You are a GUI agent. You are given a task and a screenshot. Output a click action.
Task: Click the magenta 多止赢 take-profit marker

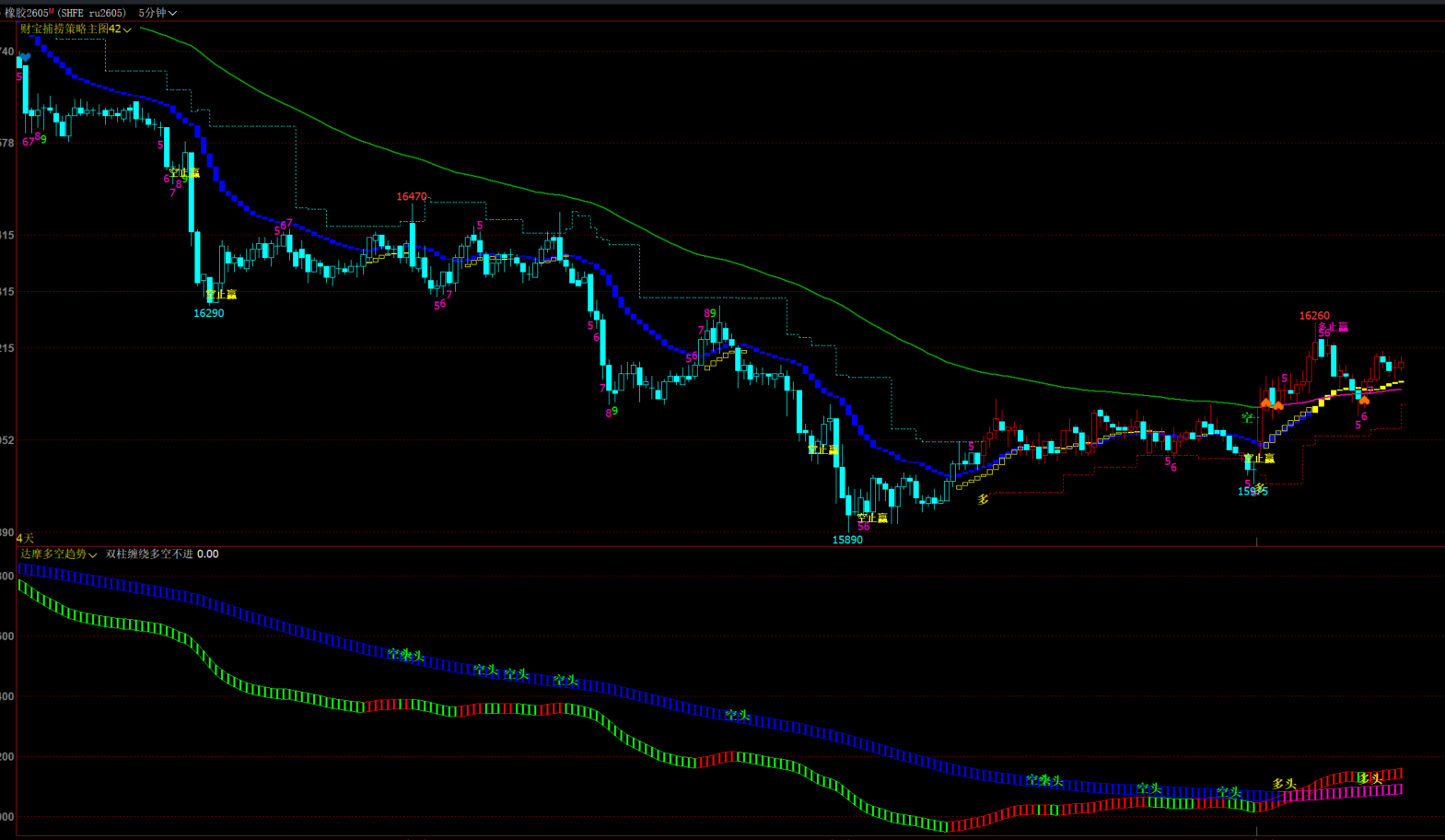[1333, 327]
